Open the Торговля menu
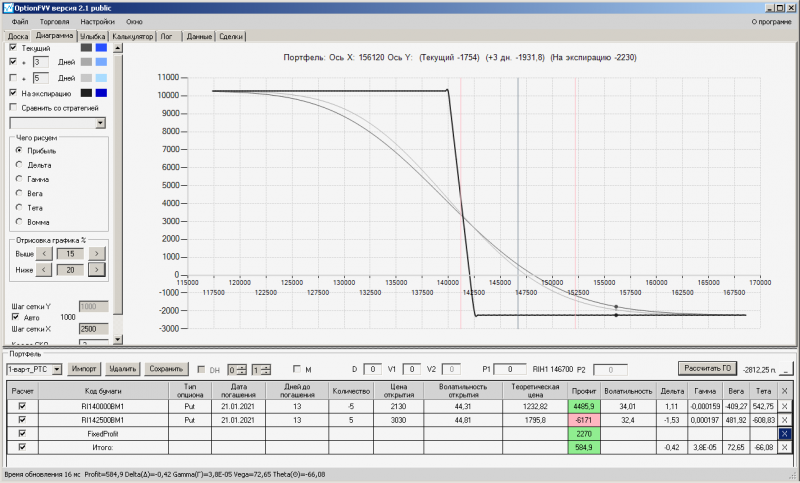The image size is (800, 483). (x=54, y=22)
